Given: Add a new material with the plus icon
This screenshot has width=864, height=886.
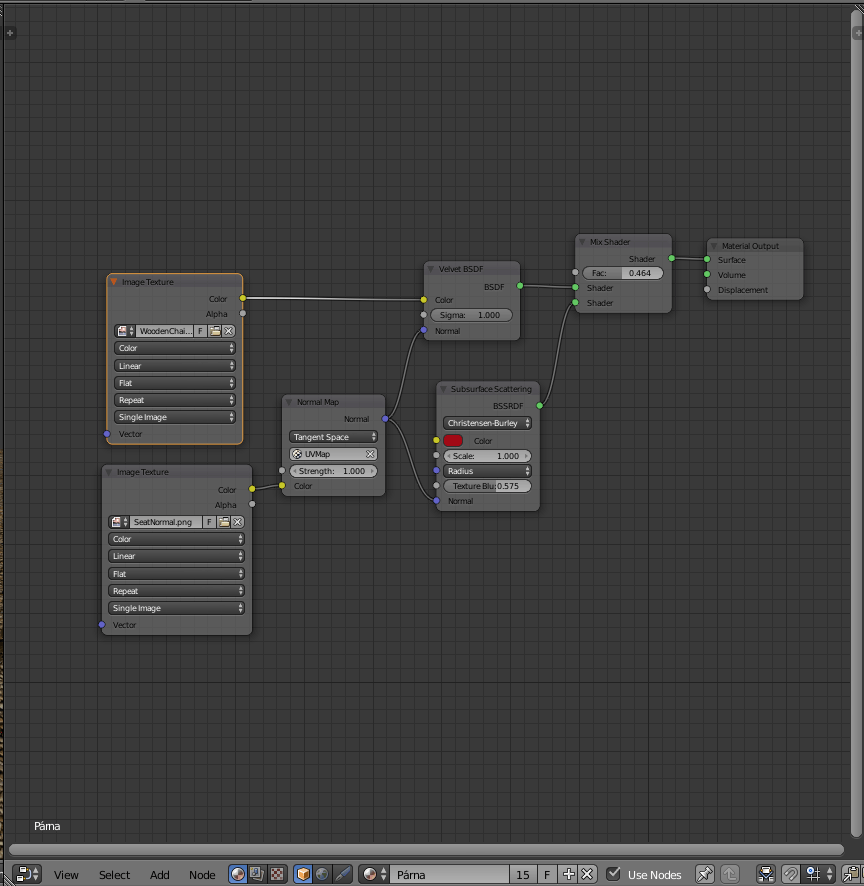Looking at the screenshot, I should (x=568, y=874).
